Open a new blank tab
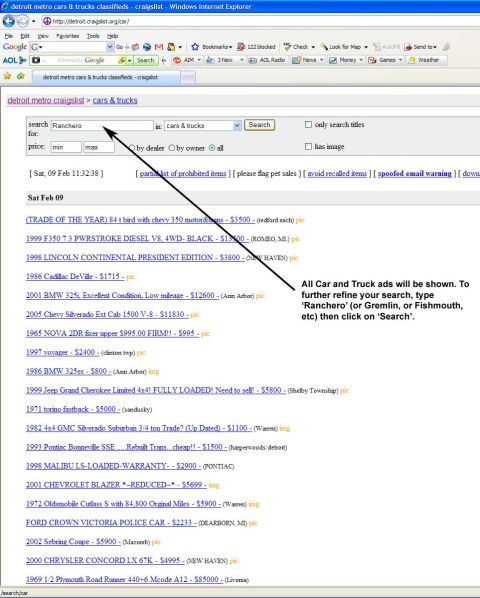This screenshot has height=598, width=480. point(188,78)
